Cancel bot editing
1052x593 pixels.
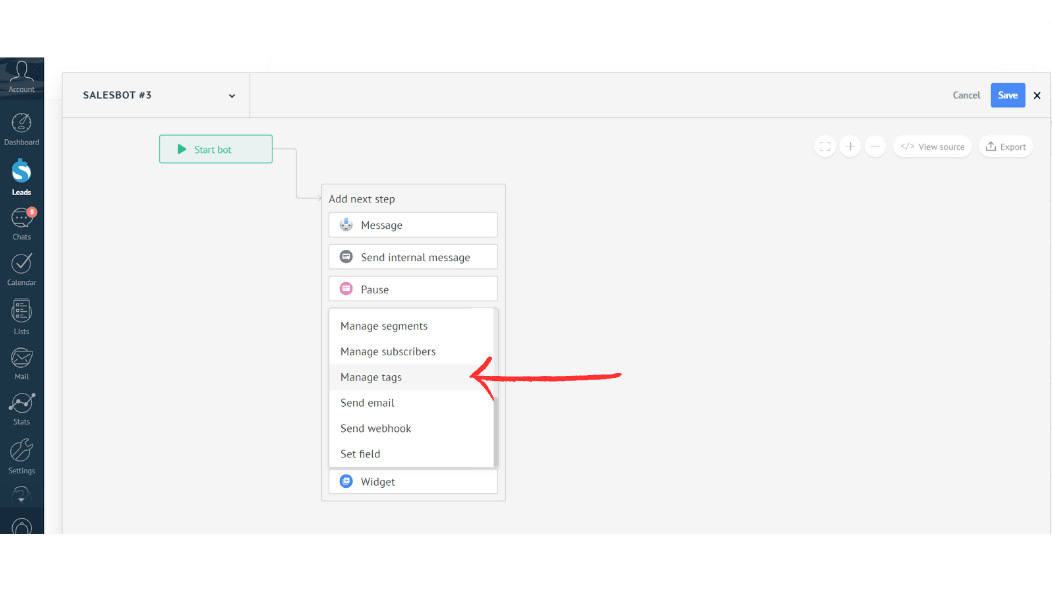click(x=966, y=95)
